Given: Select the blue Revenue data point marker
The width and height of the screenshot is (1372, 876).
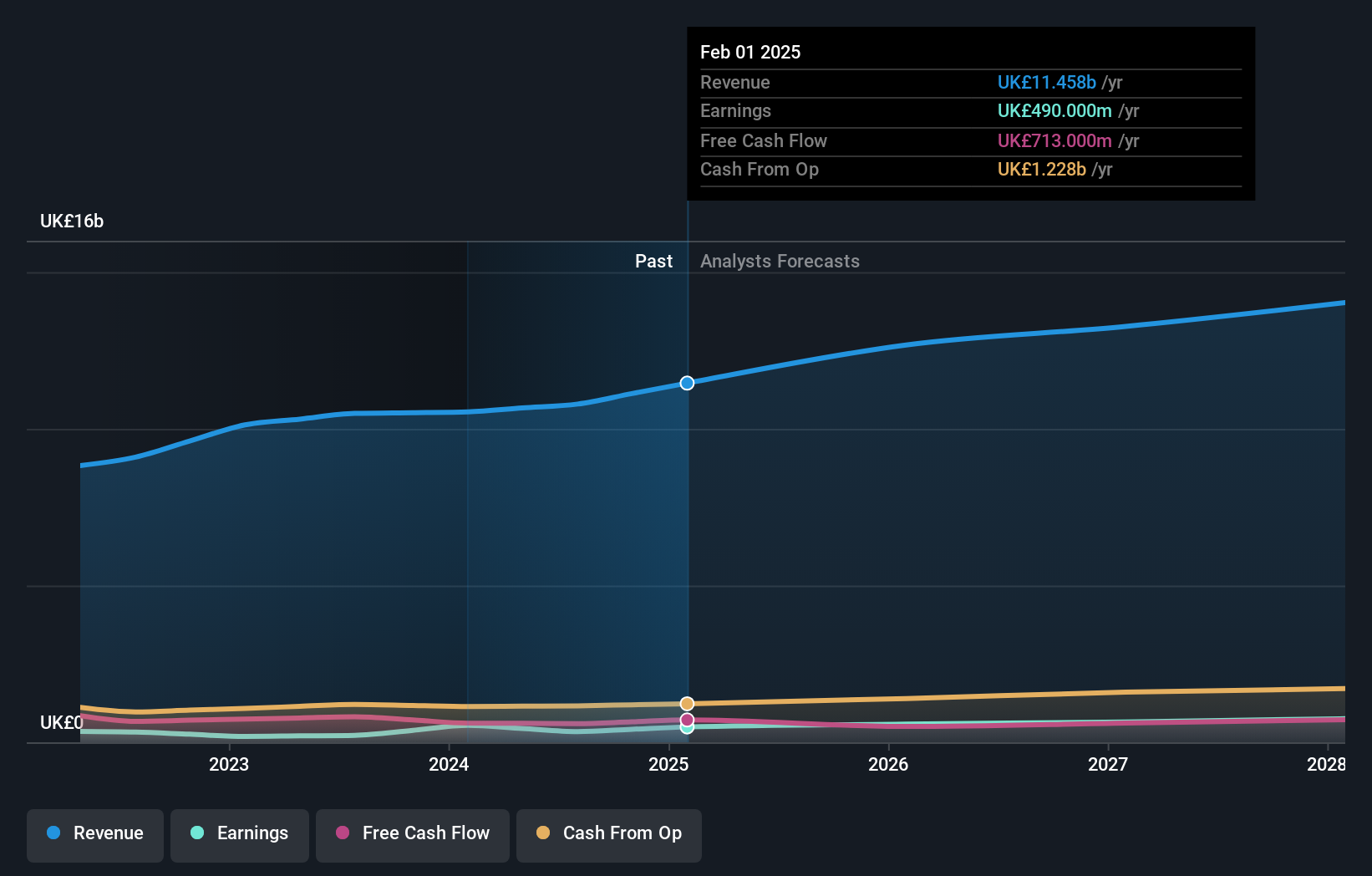Looking at the screenshot, I should pos(687,383).
